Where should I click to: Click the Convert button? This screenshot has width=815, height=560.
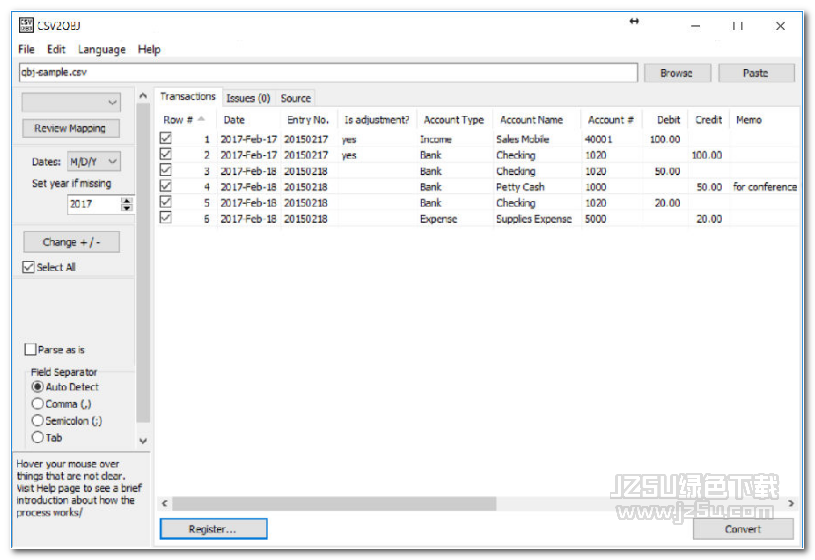pos(743,529)
